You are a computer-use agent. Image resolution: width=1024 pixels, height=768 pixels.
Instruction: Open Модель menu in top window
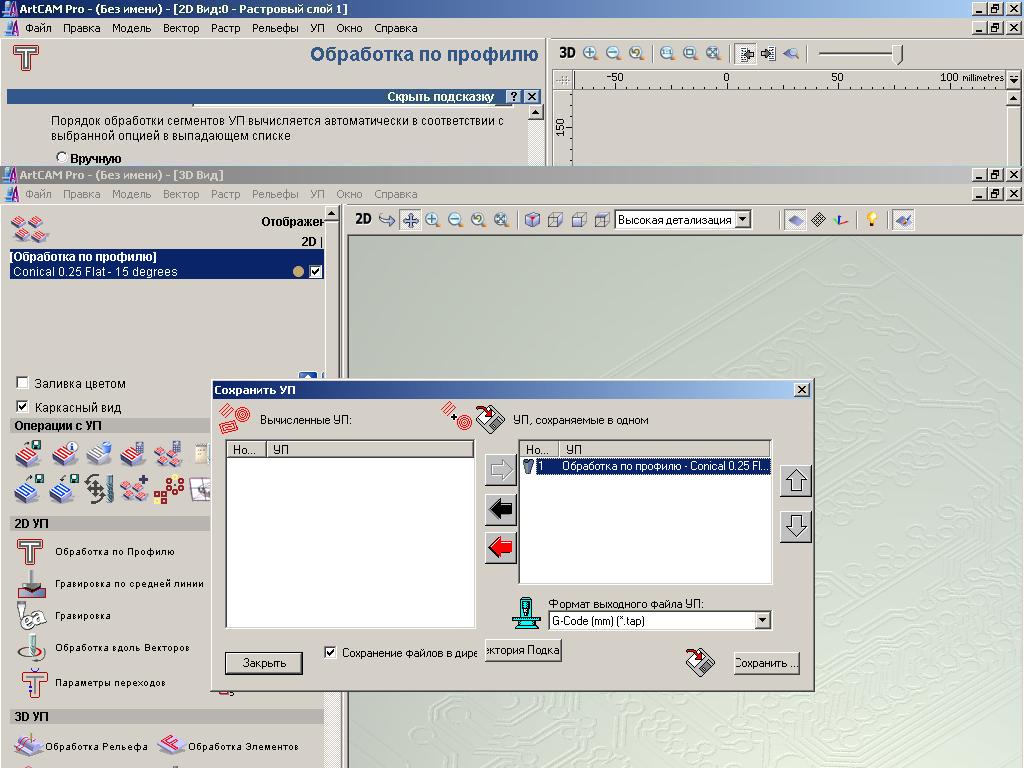131,28
